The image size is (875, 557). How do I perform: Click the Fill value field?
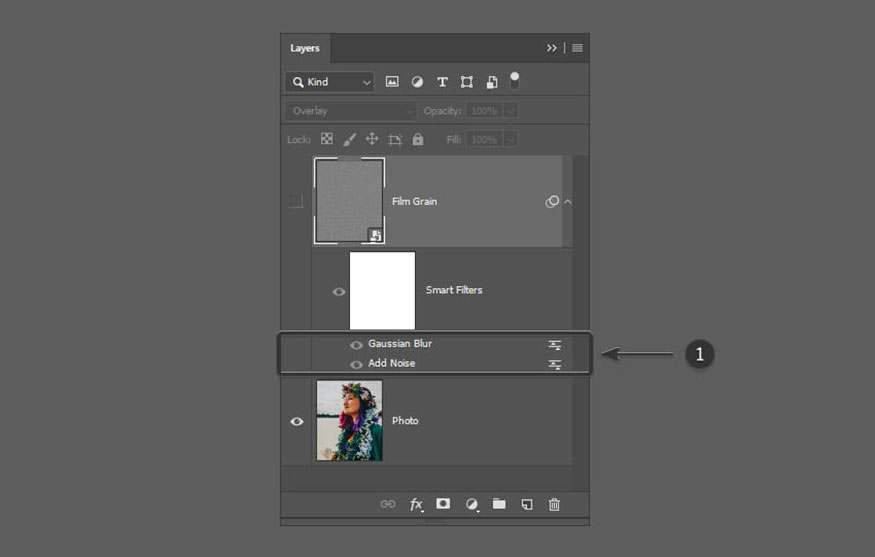pyautogui.click(x=484, y=139)
